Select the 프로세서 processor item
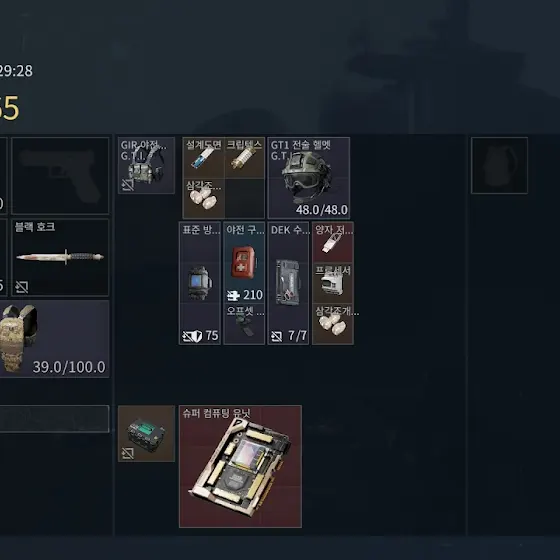Screen dimensions: 560x560 coord(333,283)
